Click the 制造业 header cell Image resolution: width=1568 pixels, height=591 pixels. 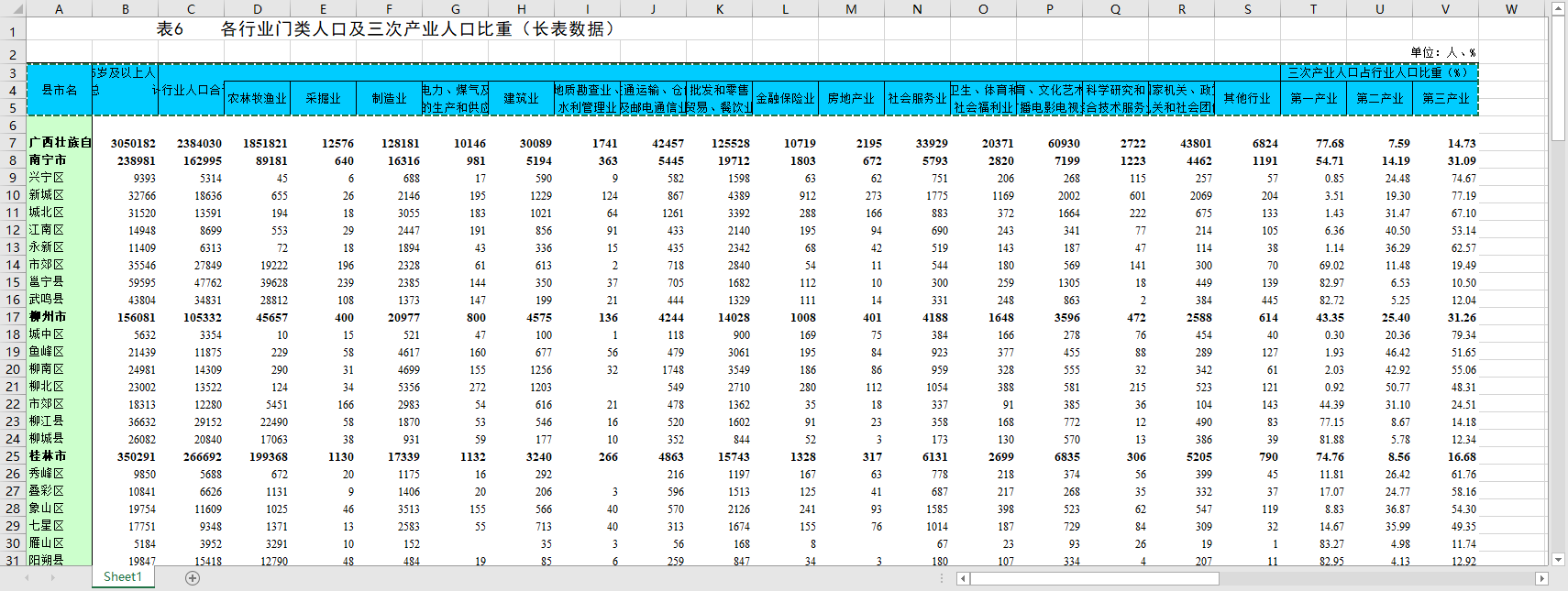pyautogui.click(x=390, y=98)
